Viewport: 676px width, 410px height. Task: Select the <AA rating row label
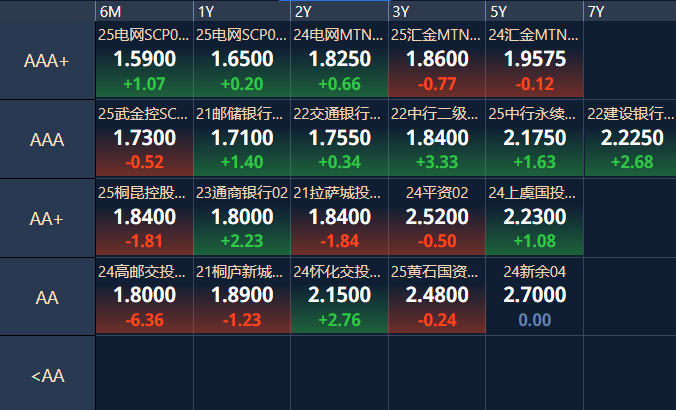point(47,375)
